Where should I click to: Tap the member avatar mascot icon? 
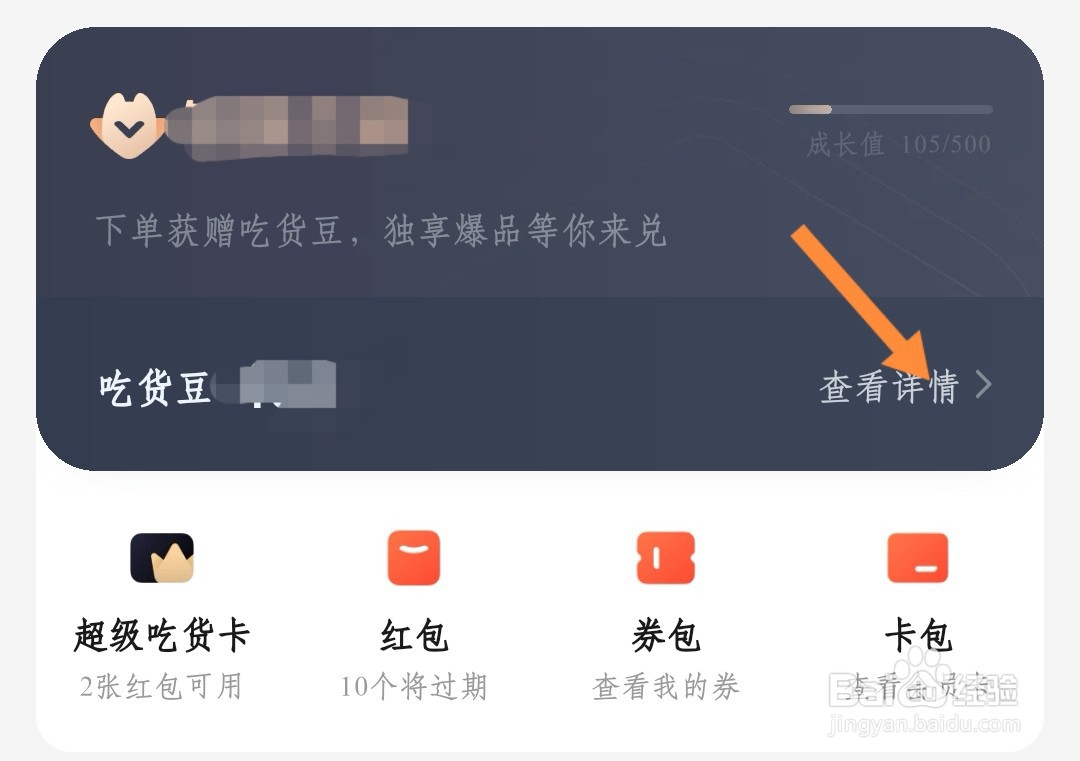pos(129,126)
